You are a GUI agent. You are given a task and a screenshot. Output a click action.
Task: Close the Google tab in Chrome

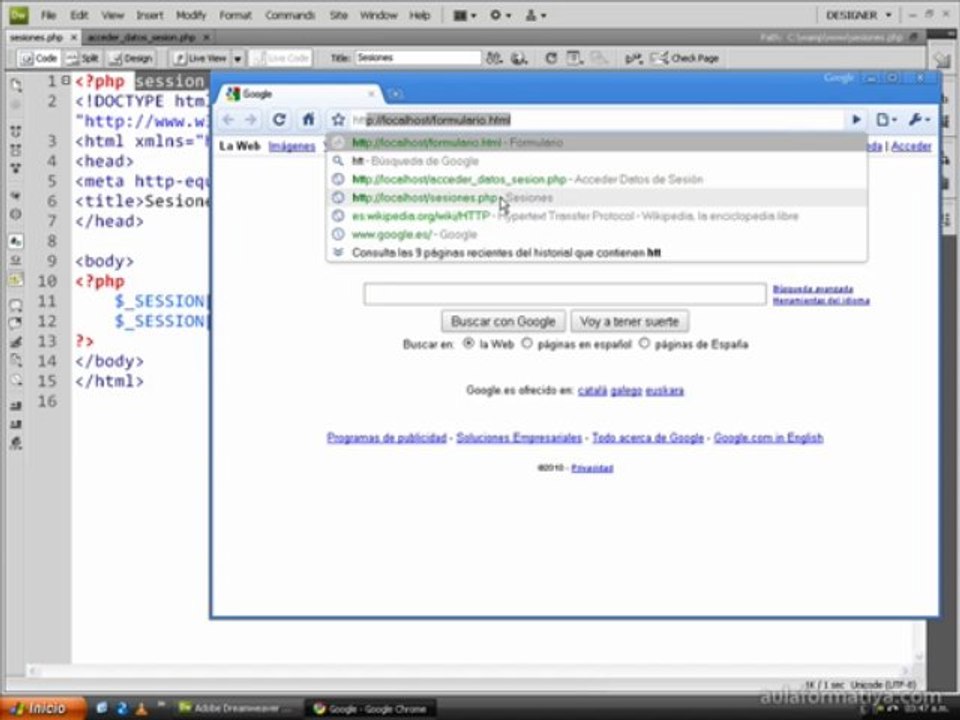coord(371,94)
